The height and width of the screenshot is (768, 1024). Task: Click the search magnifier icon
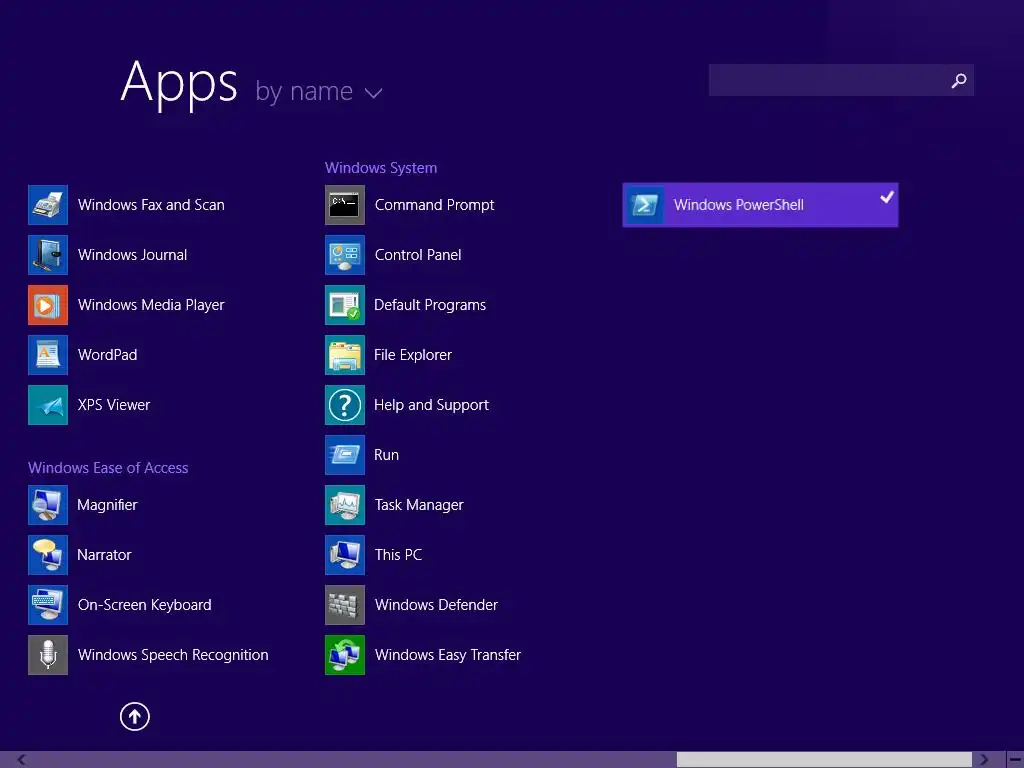coord(959,80)
